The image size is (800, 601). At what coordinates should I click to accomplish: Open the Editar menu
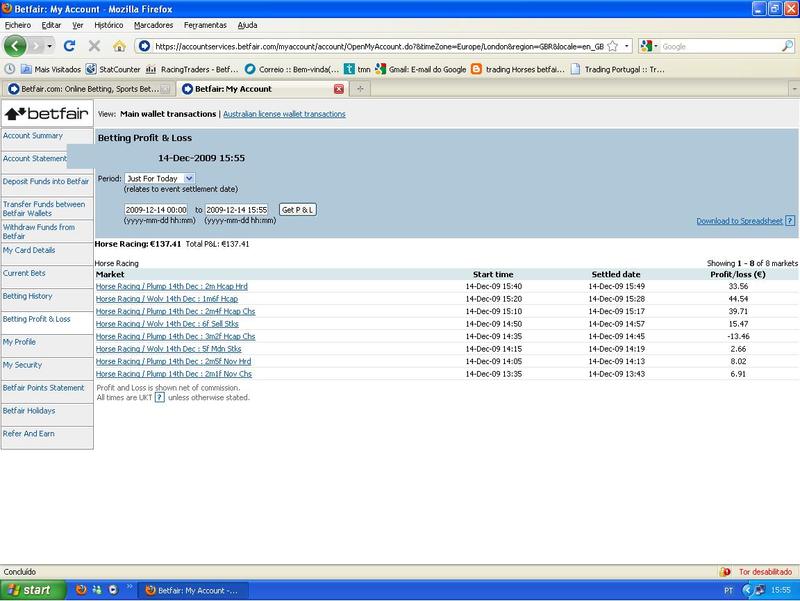[x=51, y=25]
